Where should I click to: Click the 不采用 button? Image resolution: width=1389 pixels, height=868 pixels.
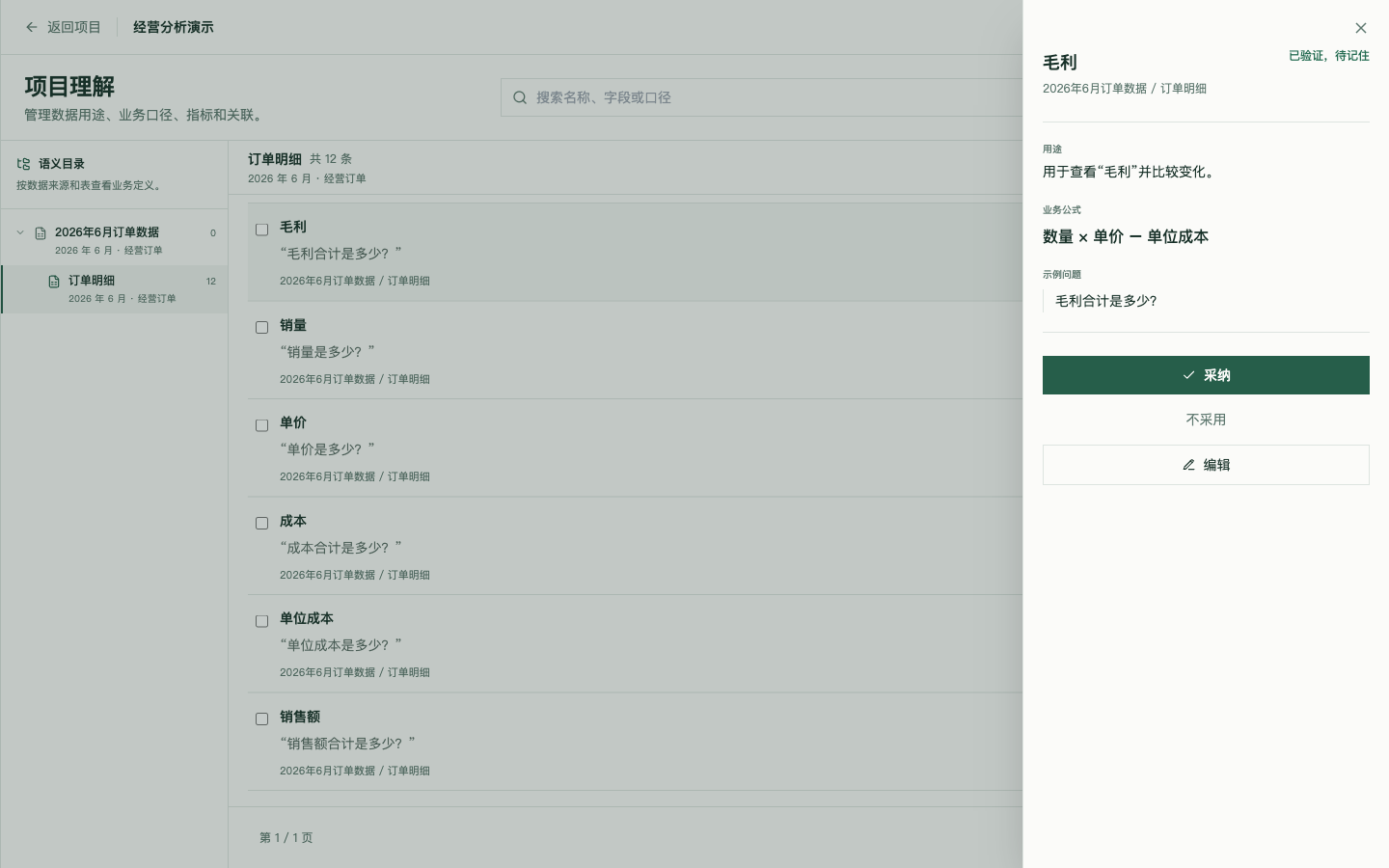(x=1206, y=420)
